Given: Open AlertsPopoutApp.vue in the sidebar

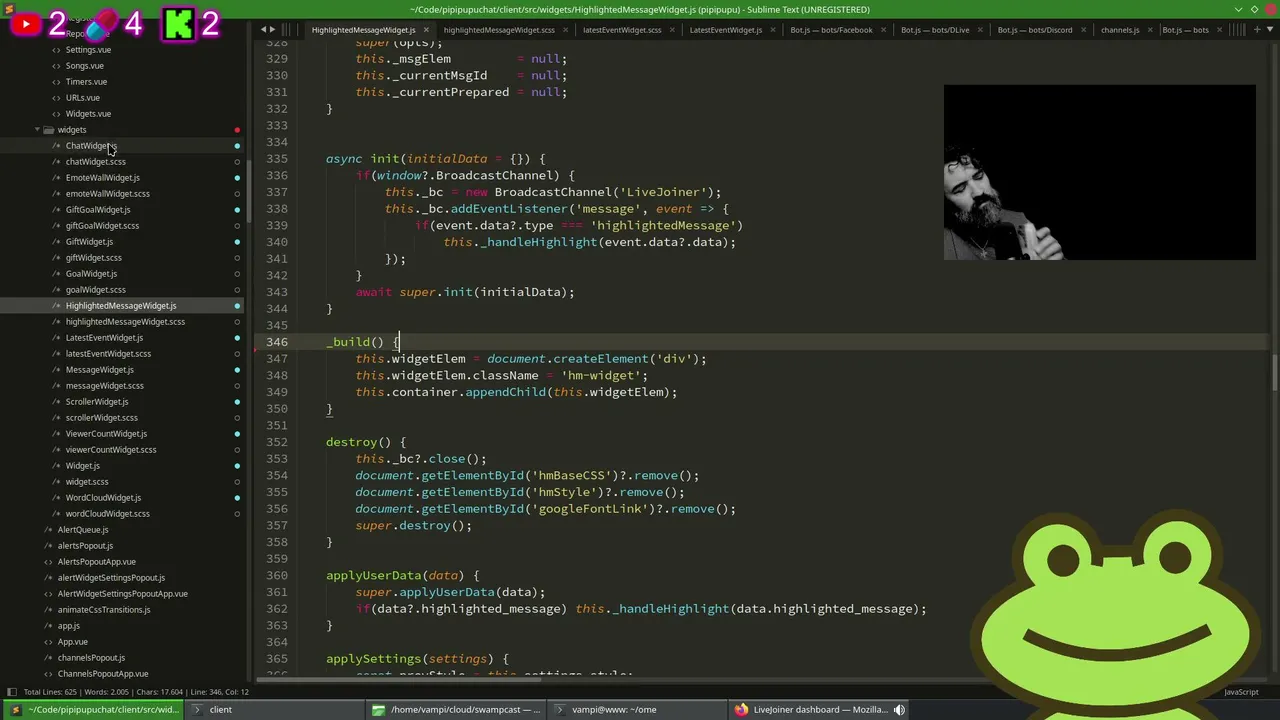Looking at the screenshot, I should pyautogui.click(x=96, y=562).
